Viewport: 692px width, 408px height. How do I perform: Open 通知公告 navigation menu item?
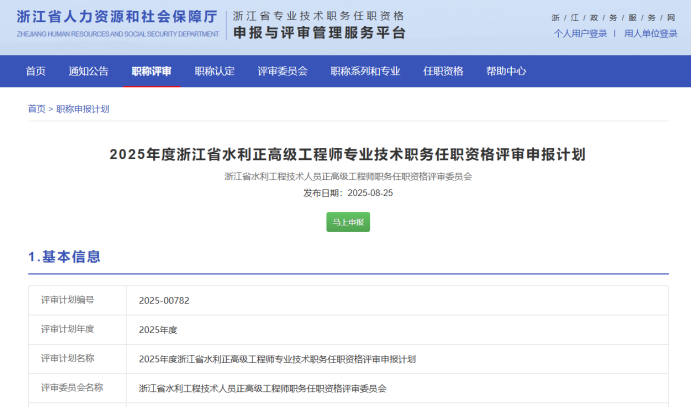[88, 71]
